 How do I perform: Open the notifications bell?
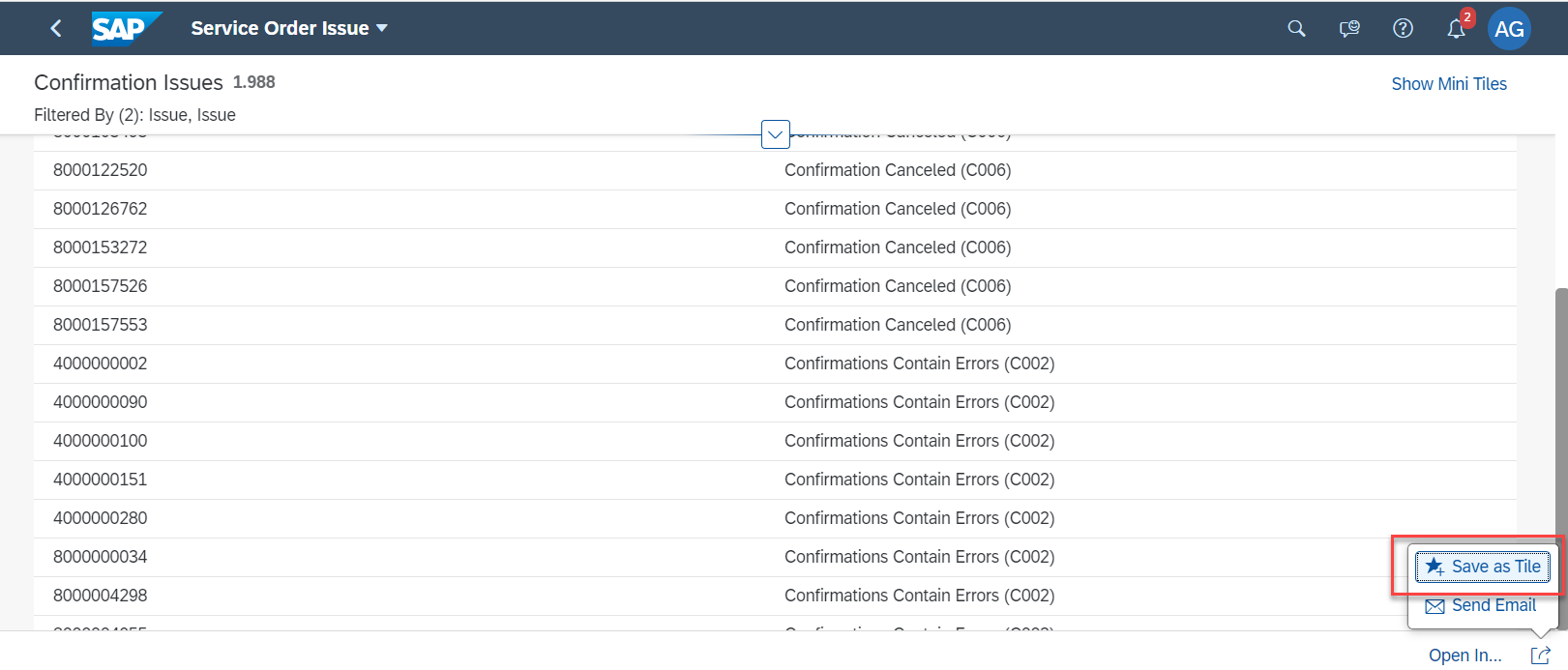point(1456,29)
